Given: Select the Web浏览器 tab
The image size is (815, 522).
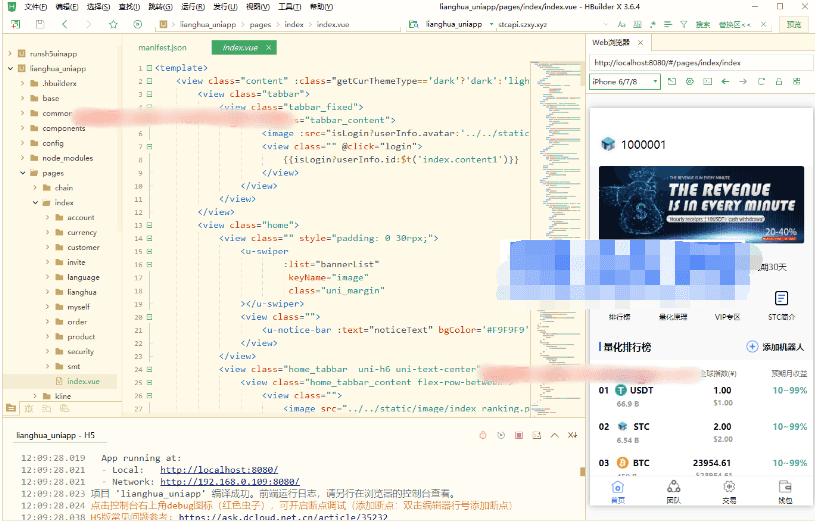Looking at the screenshot, I should (611, 43).
